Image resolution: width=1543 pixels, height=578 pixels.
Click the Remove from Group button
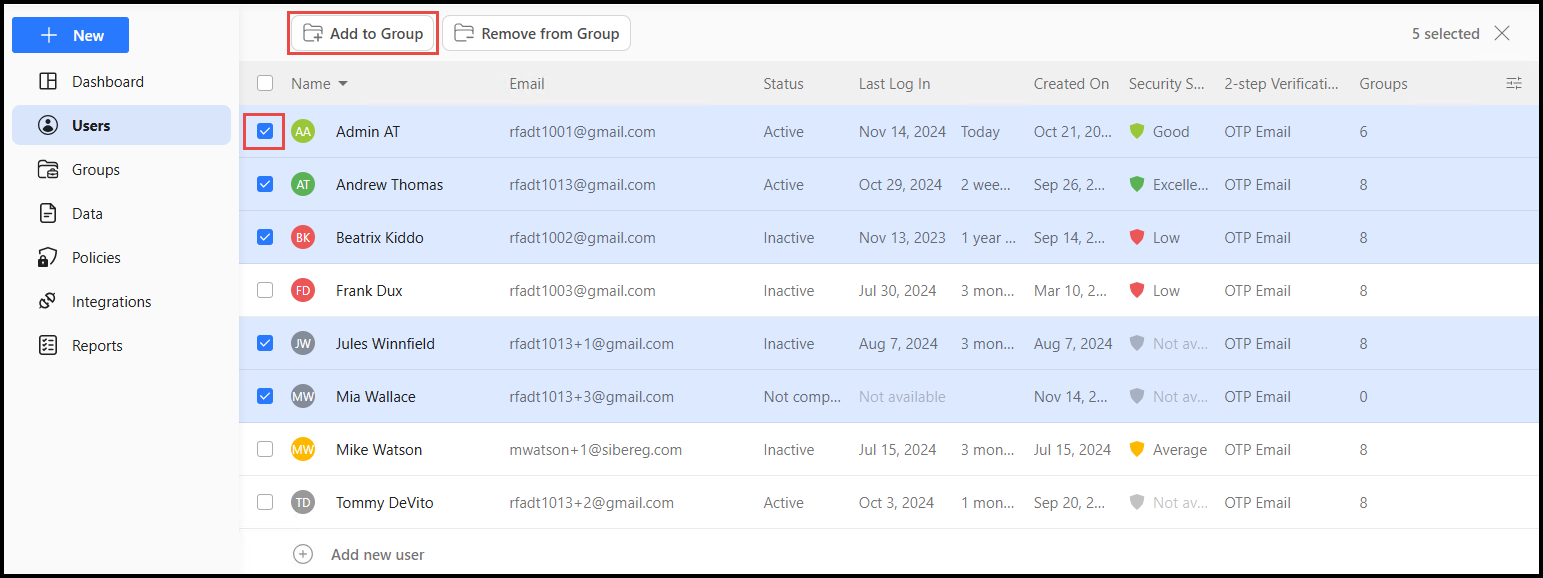537,33
